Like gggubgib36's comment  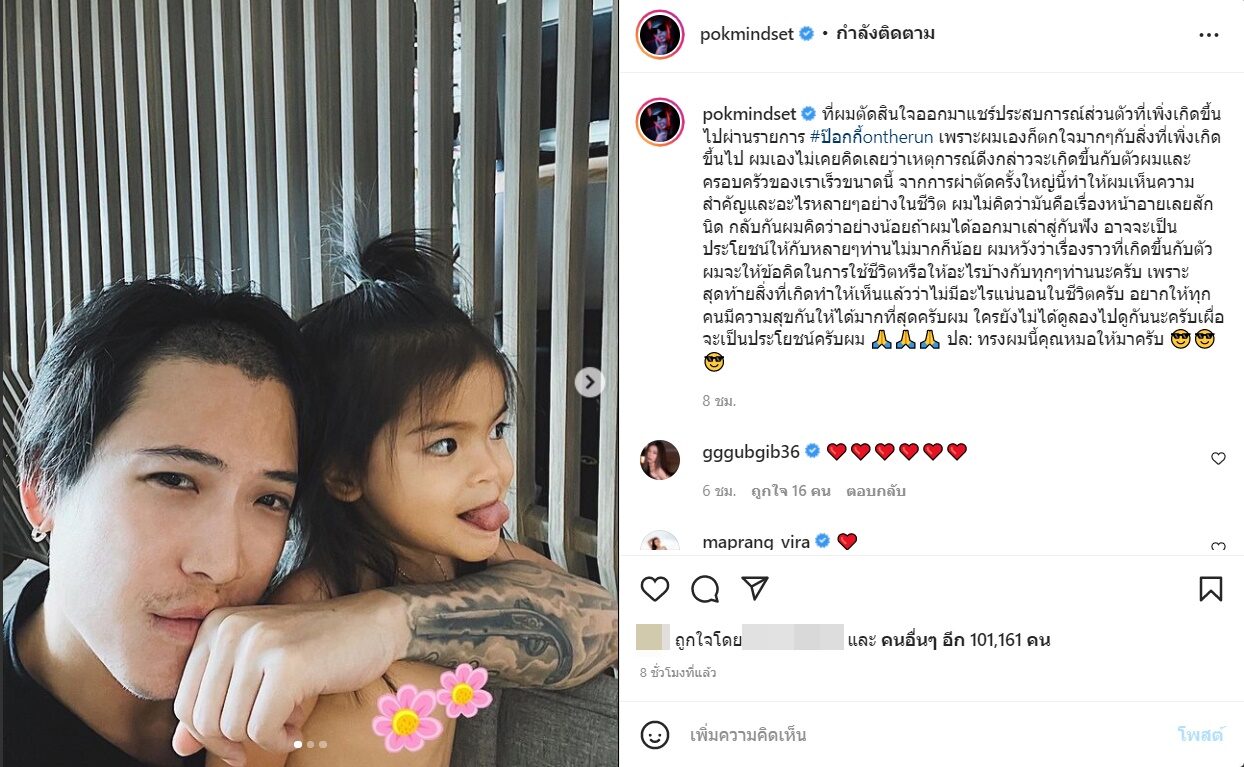[x=1218, y=458]
